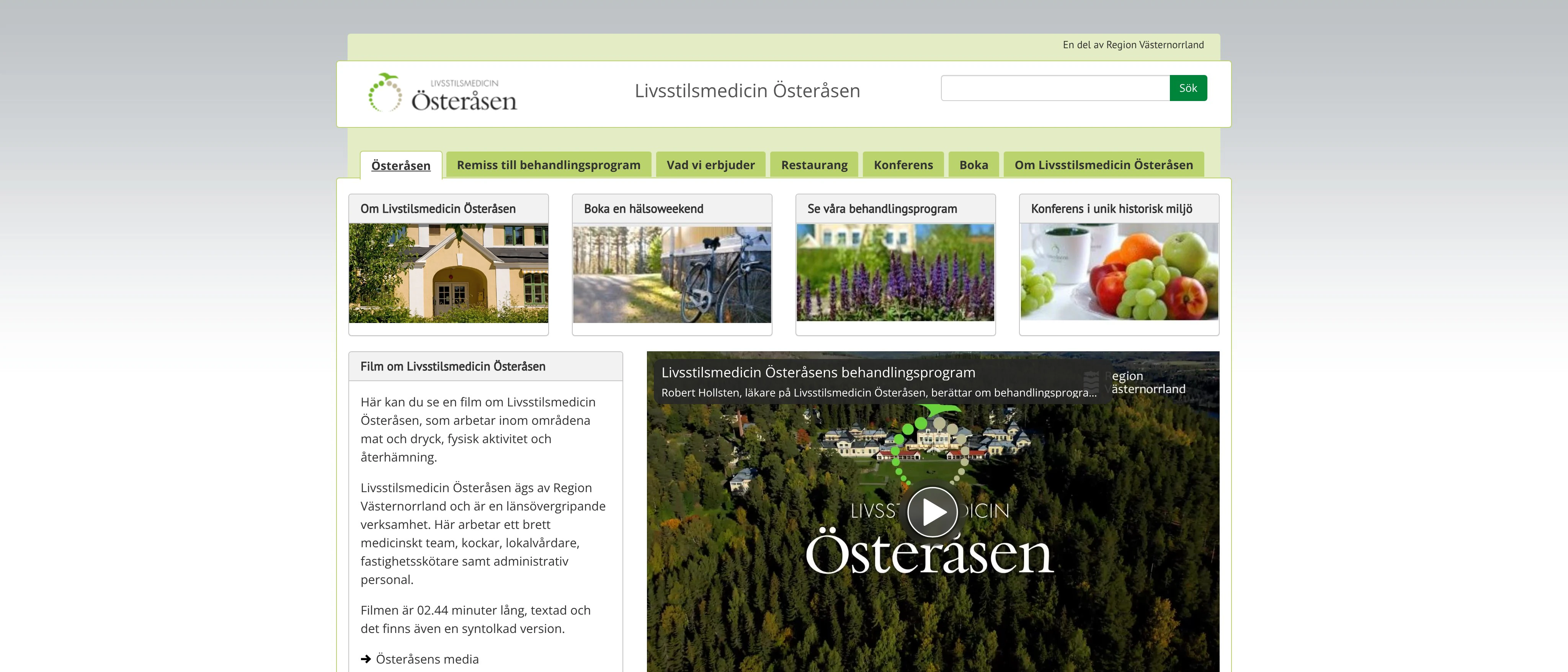1568x672 pixels.
Task: Click the Sök search button
Action: (1187, 88)
